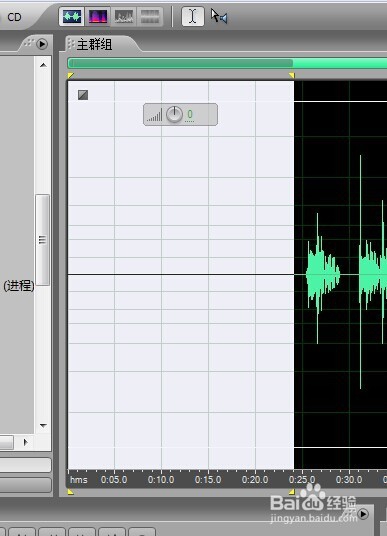Click the grip handle of 主群组 tab
This screenshot has width=387, height=536.
click(x=70, y=44)
